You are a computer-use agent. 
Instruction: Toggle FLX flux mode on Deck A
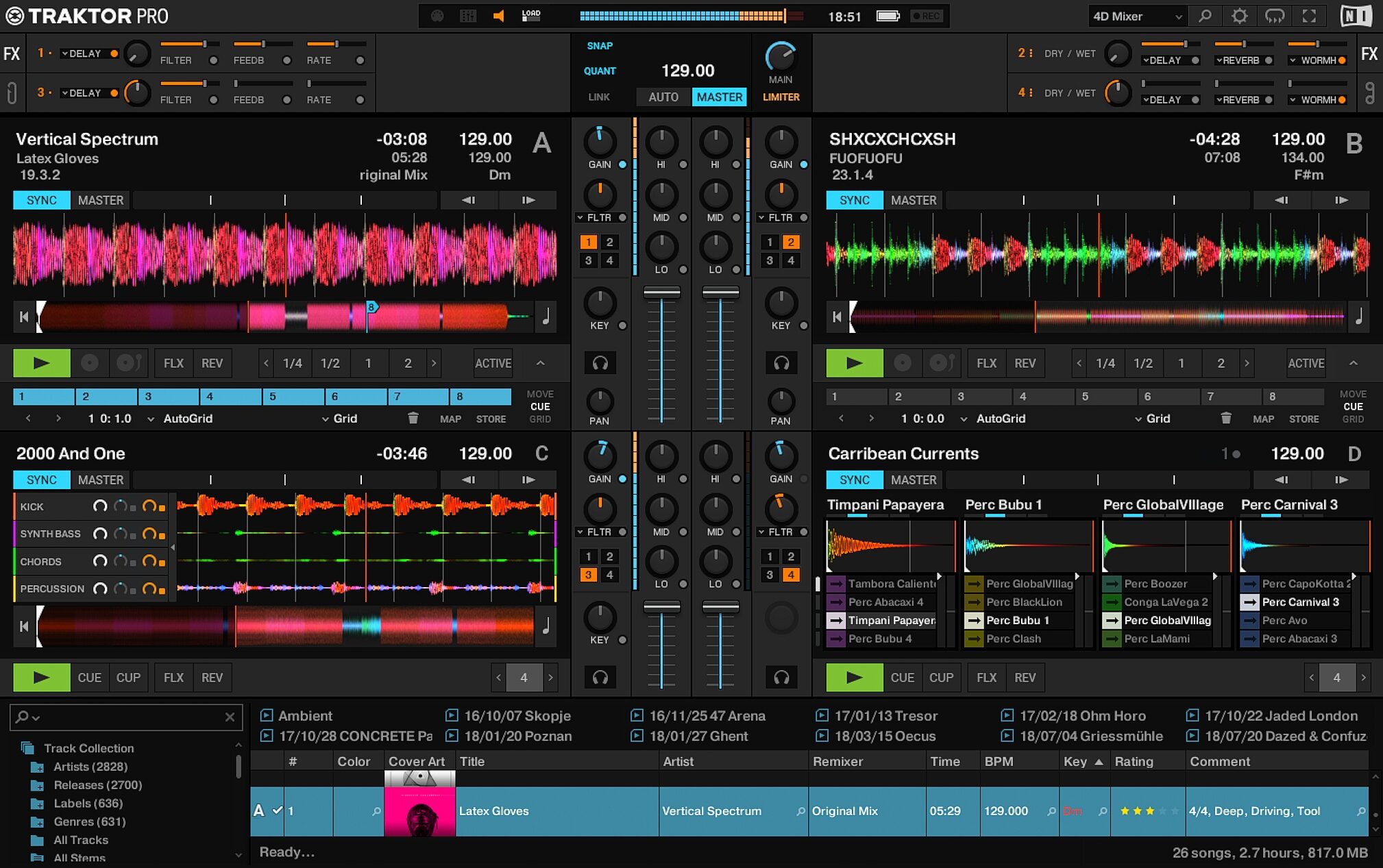(173, 363)
